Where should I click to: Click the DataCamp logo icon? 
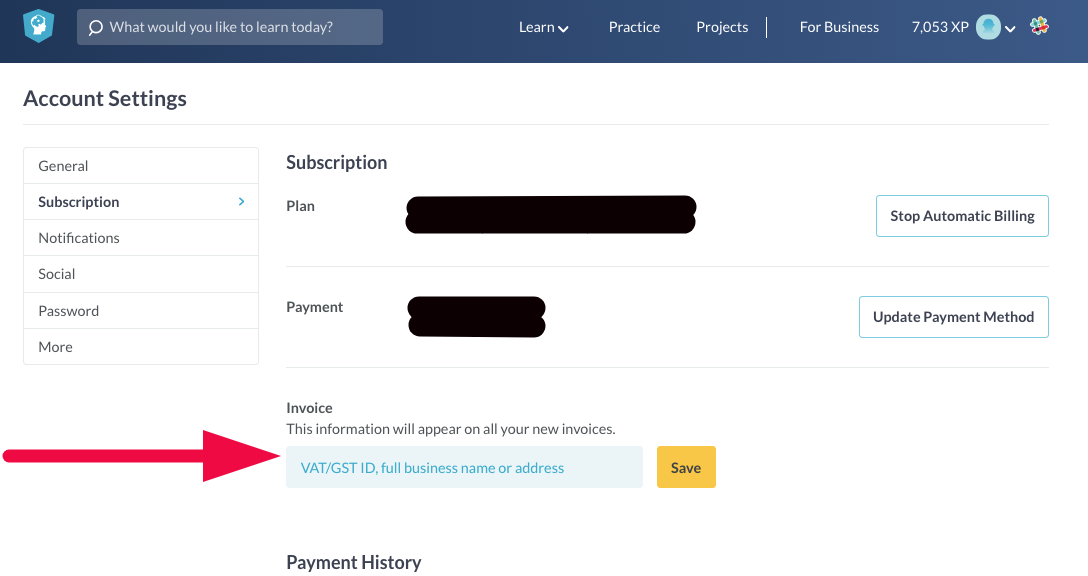(x=39, y=27)
